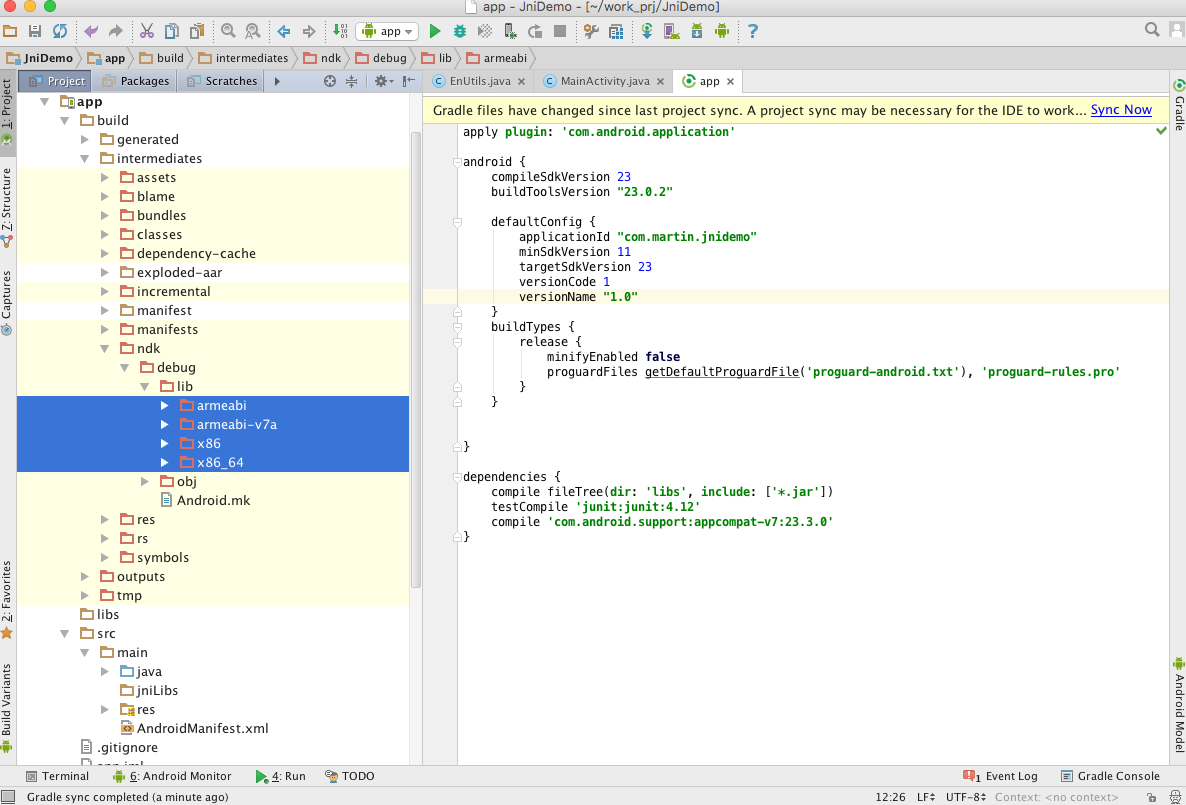
Task: Collapse the intermediates folder
Action: click(85, 158)
